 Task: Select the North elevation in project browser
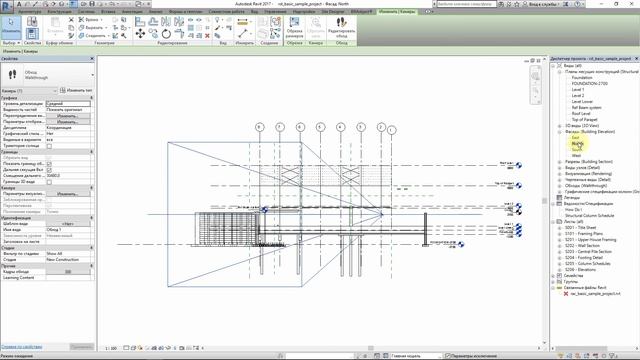(577, 144)
